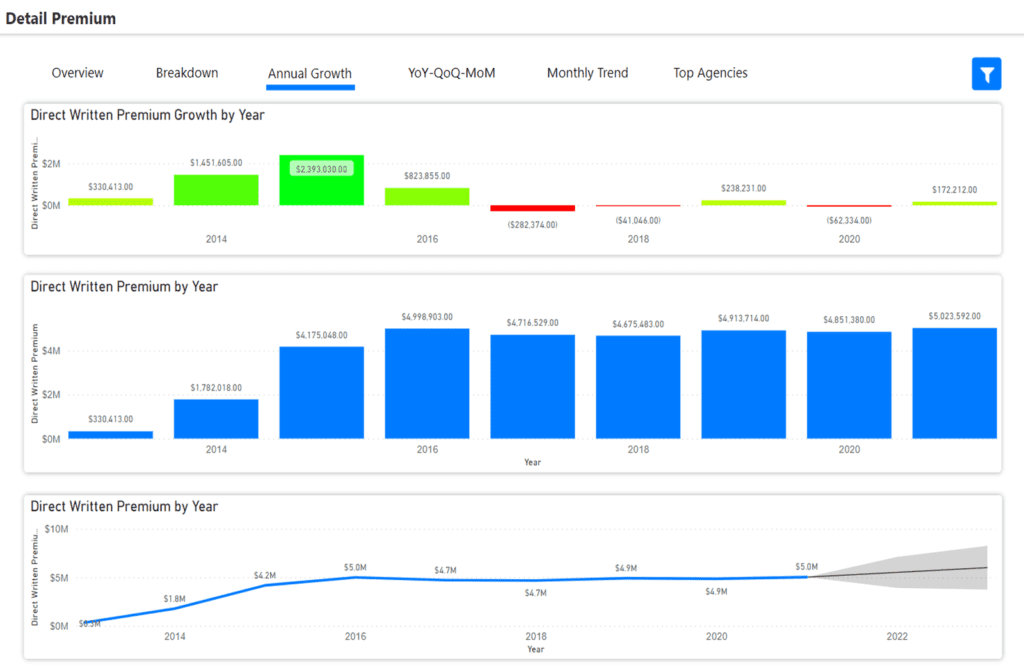The height and width of the screenshot is (672, 1024).
Task: Open the blue filter icon button
Action: [986, 74]
